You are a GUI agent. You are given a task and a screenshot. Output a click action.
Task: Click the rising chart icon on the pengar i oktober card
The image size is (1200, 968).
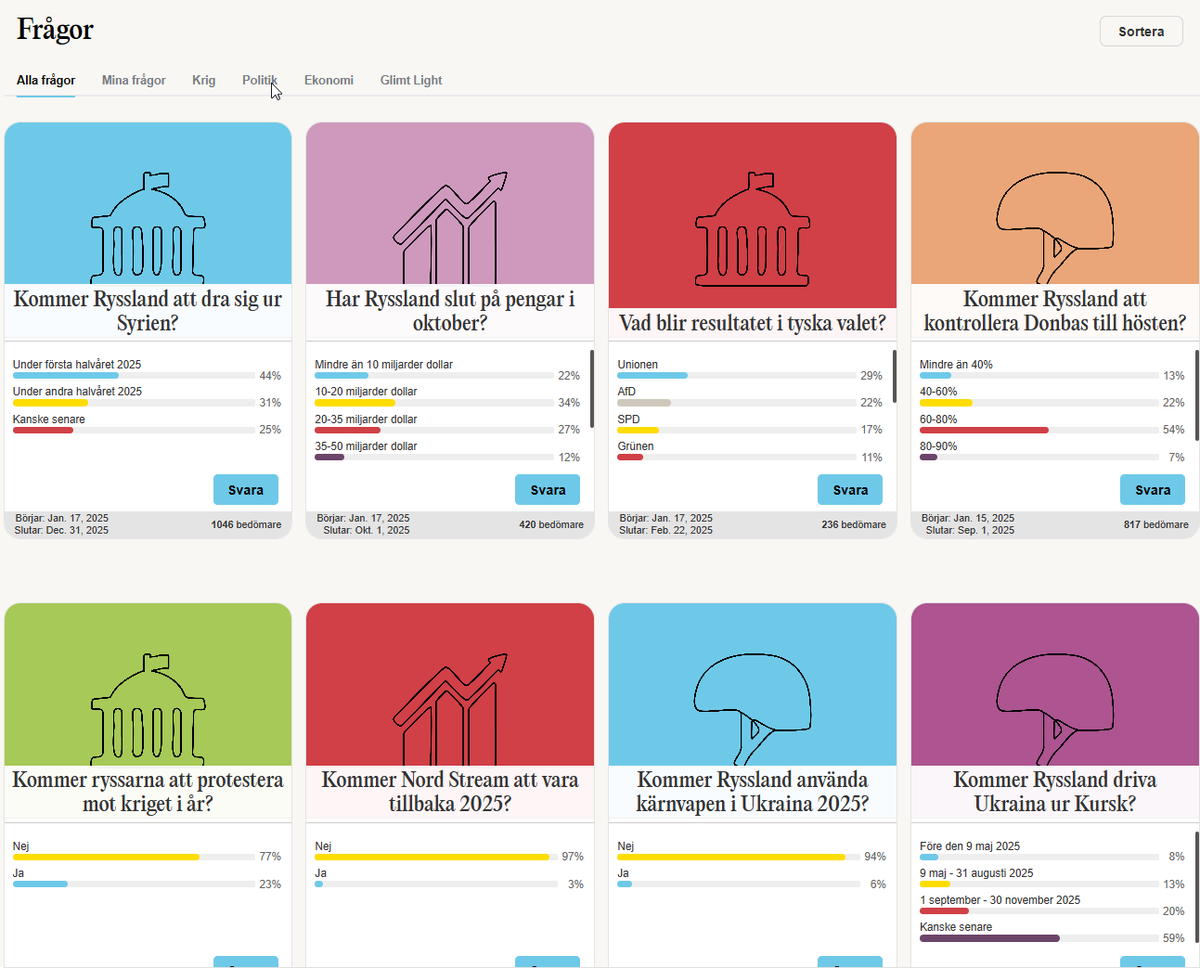coord(450,228)
